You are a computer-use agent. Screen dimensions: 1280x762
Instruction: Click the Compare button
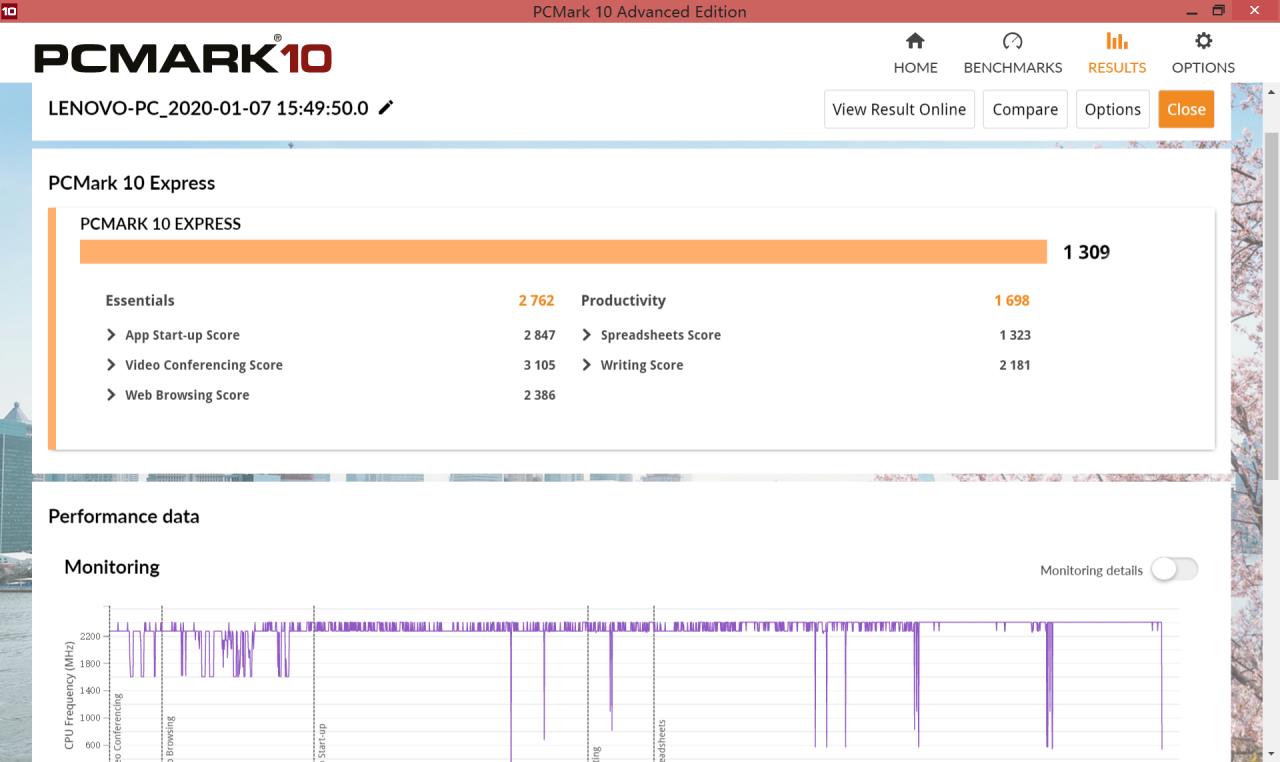[x=1025, y=109]
